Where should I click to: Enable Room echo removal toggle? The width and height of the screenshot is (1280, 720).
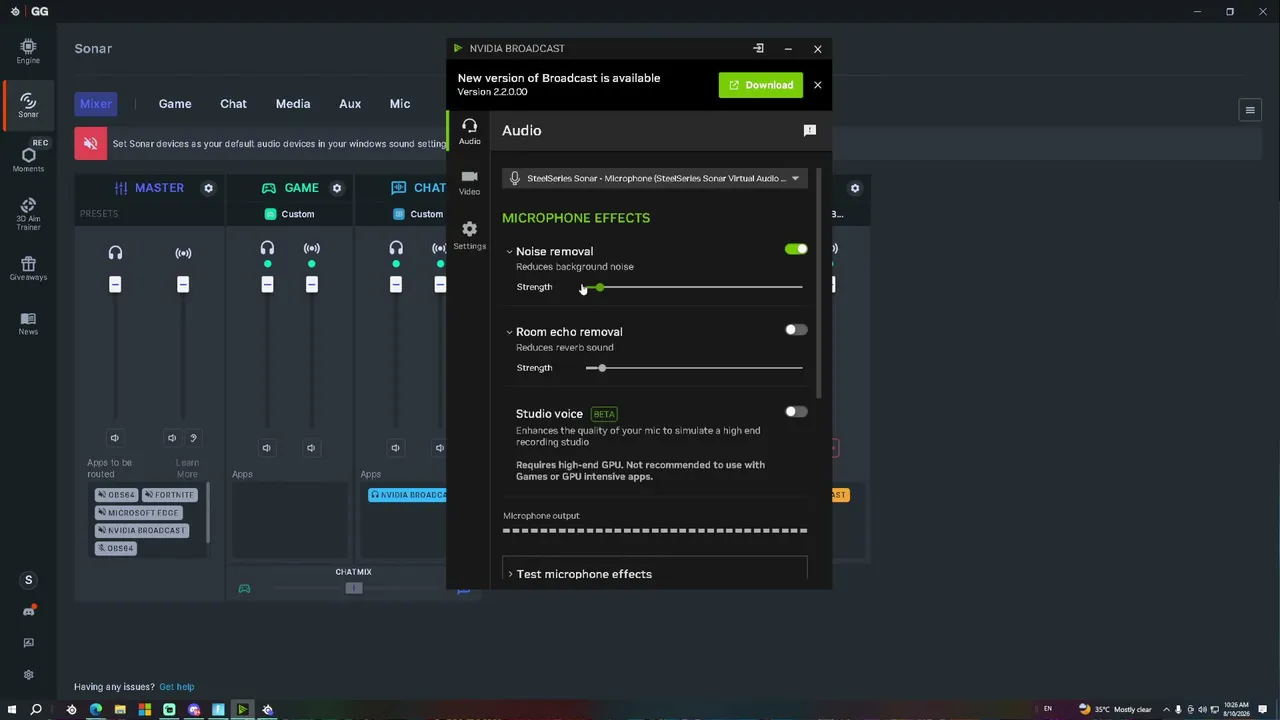[796, 330]
